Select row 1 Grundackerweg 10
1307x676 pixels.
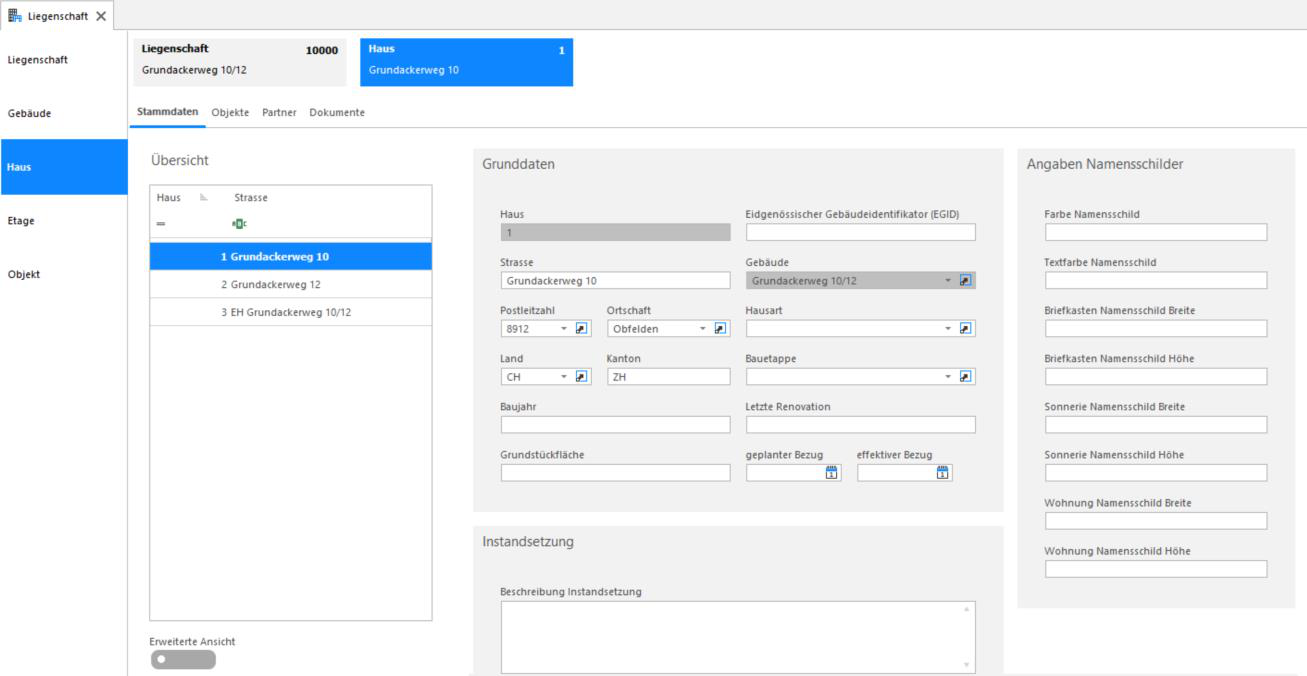(x=291, y=256)
